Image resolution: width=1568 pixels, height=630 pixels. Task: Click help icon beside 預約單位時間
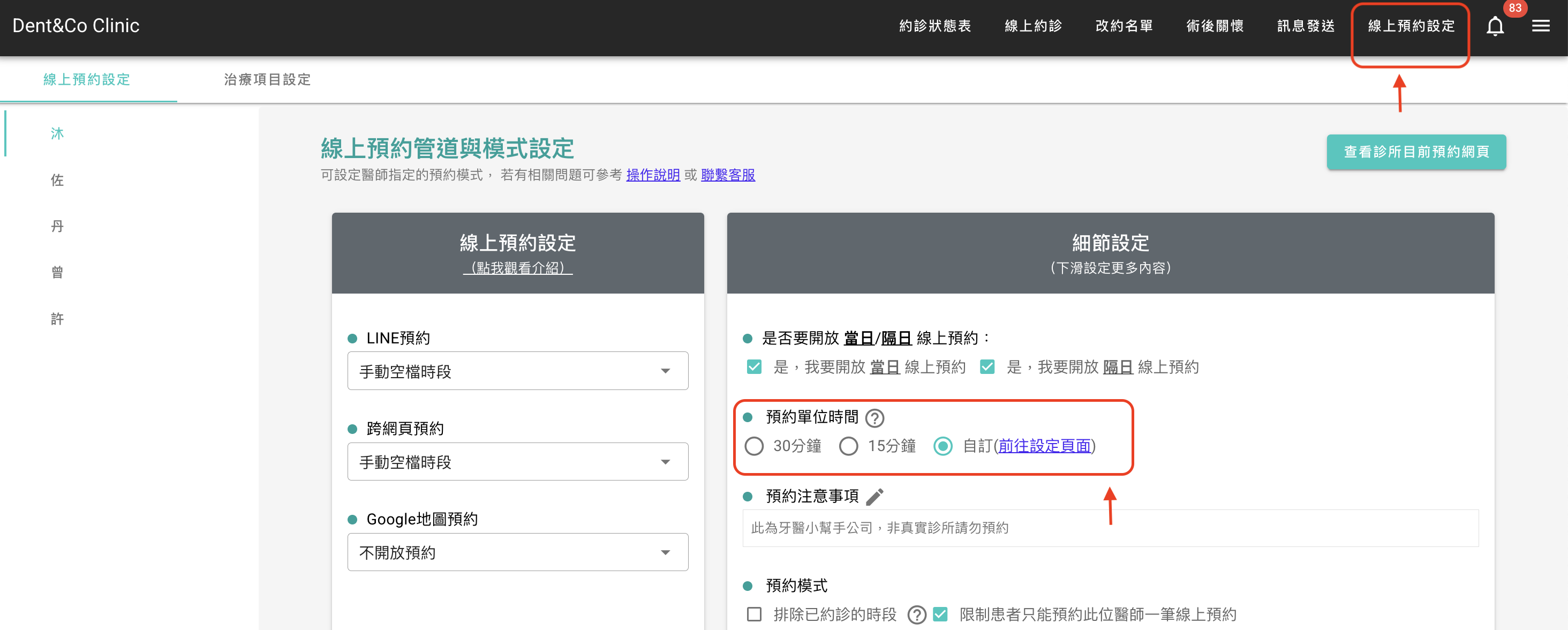[875, 418]
